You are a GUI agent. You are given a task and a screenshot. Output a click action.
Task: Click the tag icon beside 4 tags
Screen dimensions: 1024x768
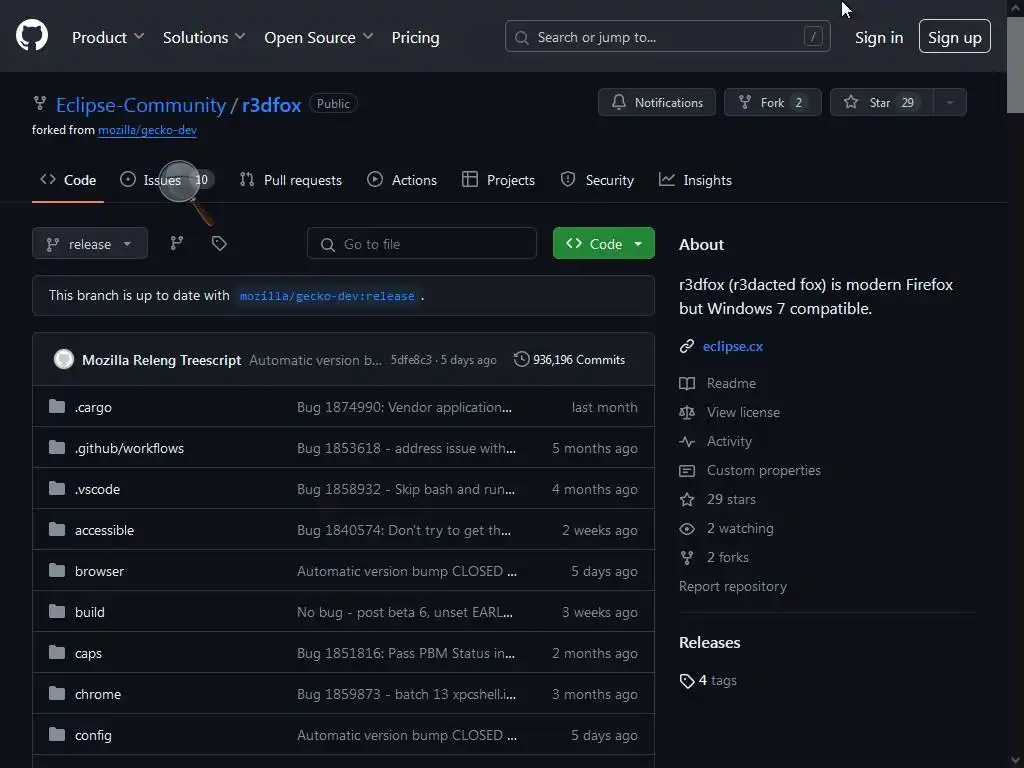coord(686,680)
